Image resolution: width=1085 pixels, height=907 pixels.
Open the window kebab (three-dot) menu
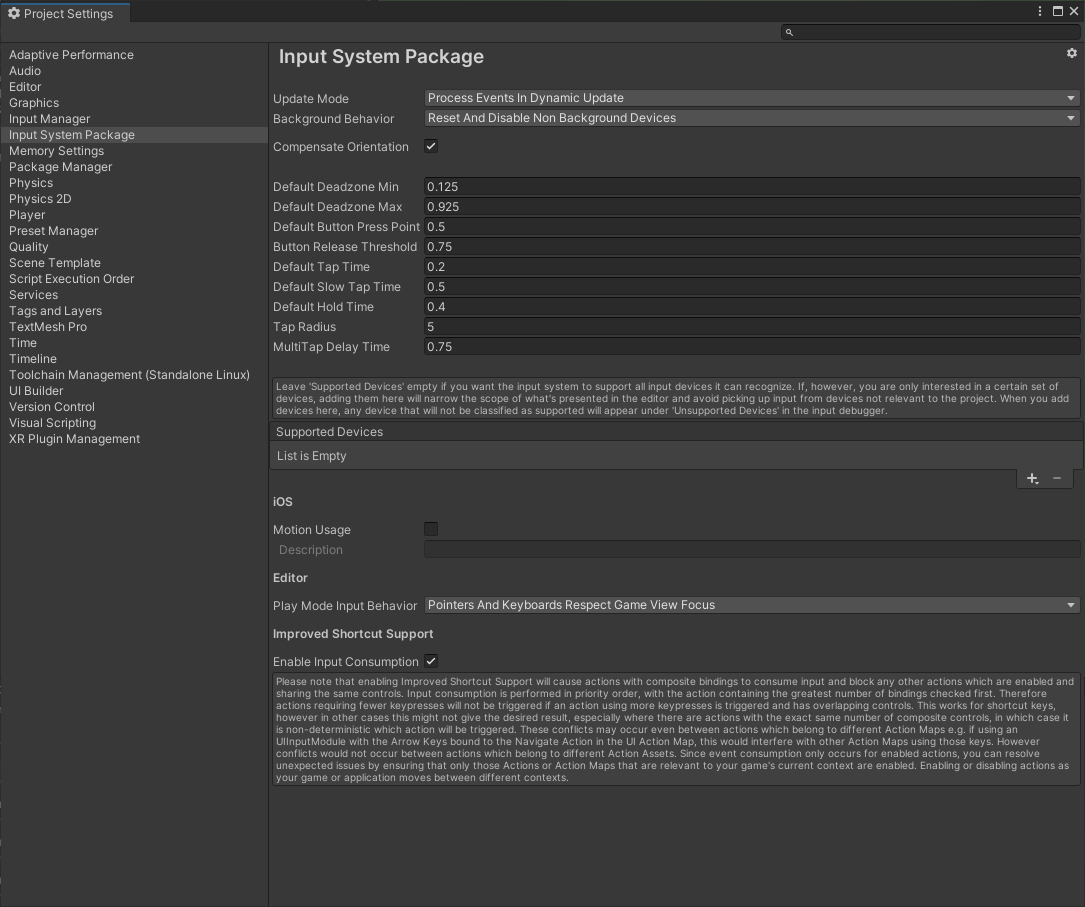coord(1039,11)
